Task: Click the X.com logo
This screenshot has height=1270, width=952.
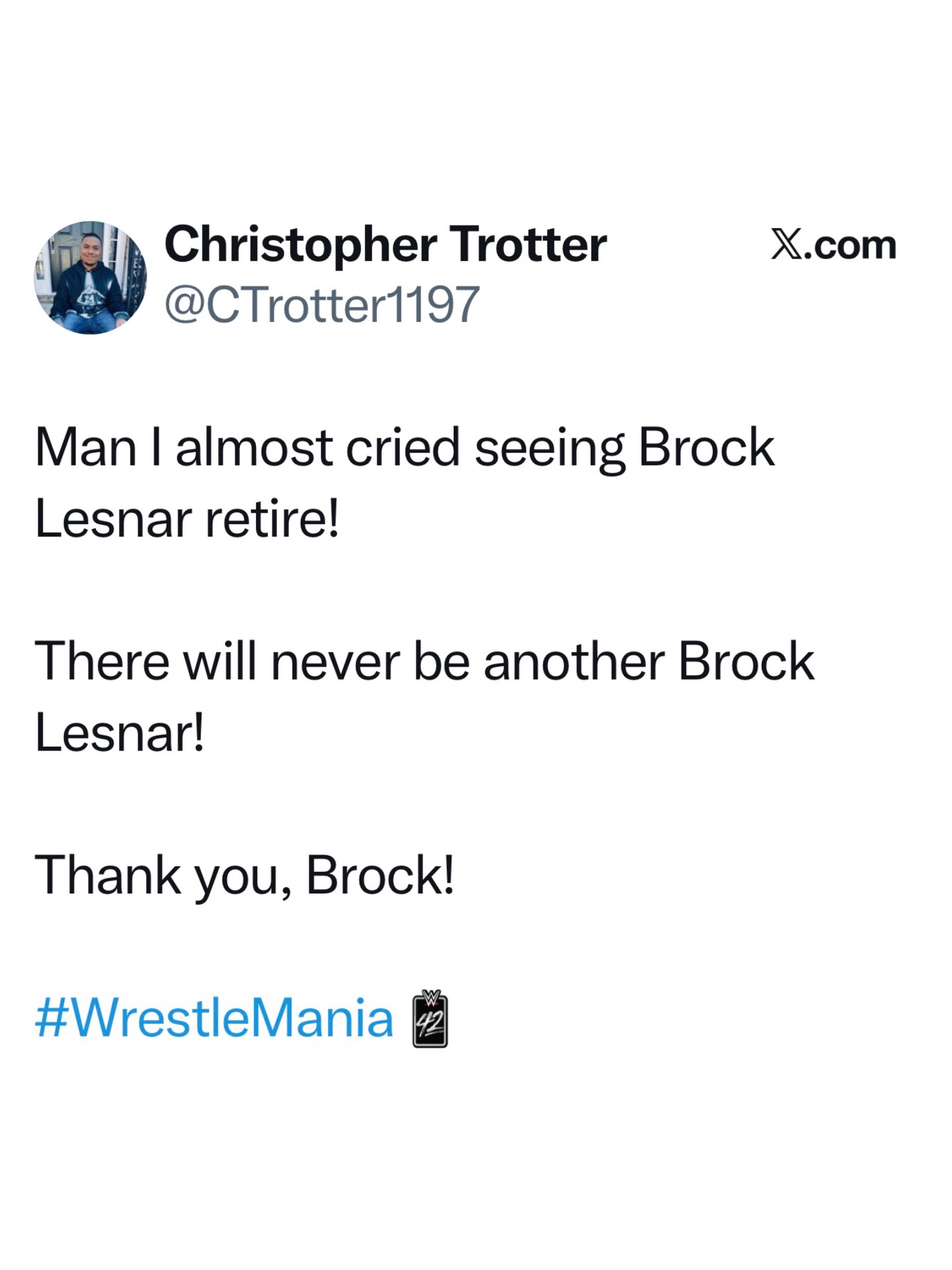Action: point(833,245)
